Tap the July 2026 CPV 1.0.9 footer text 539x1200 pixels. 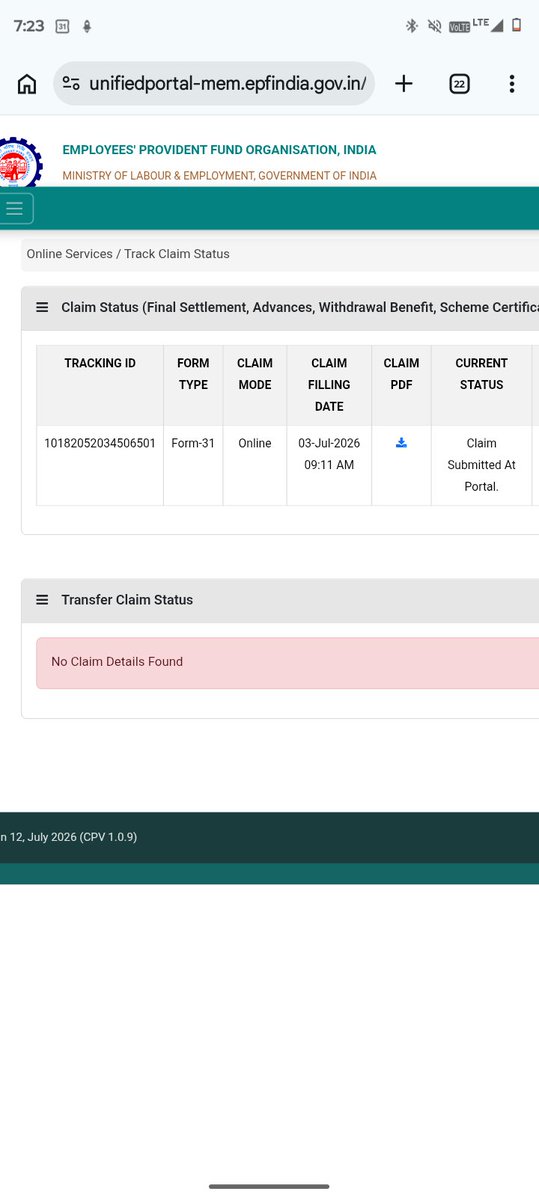pyautogui.click(x=69, y=837)
